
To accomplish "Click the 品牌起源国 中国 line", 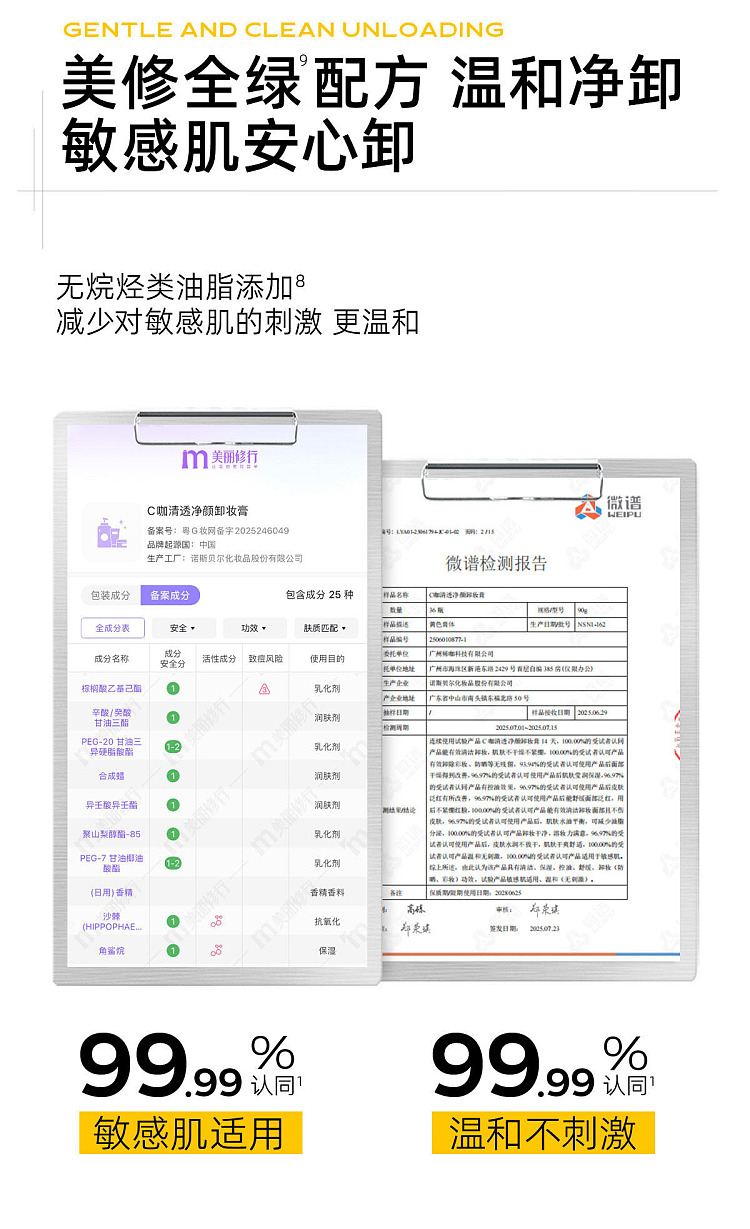I will coord(181,545).
